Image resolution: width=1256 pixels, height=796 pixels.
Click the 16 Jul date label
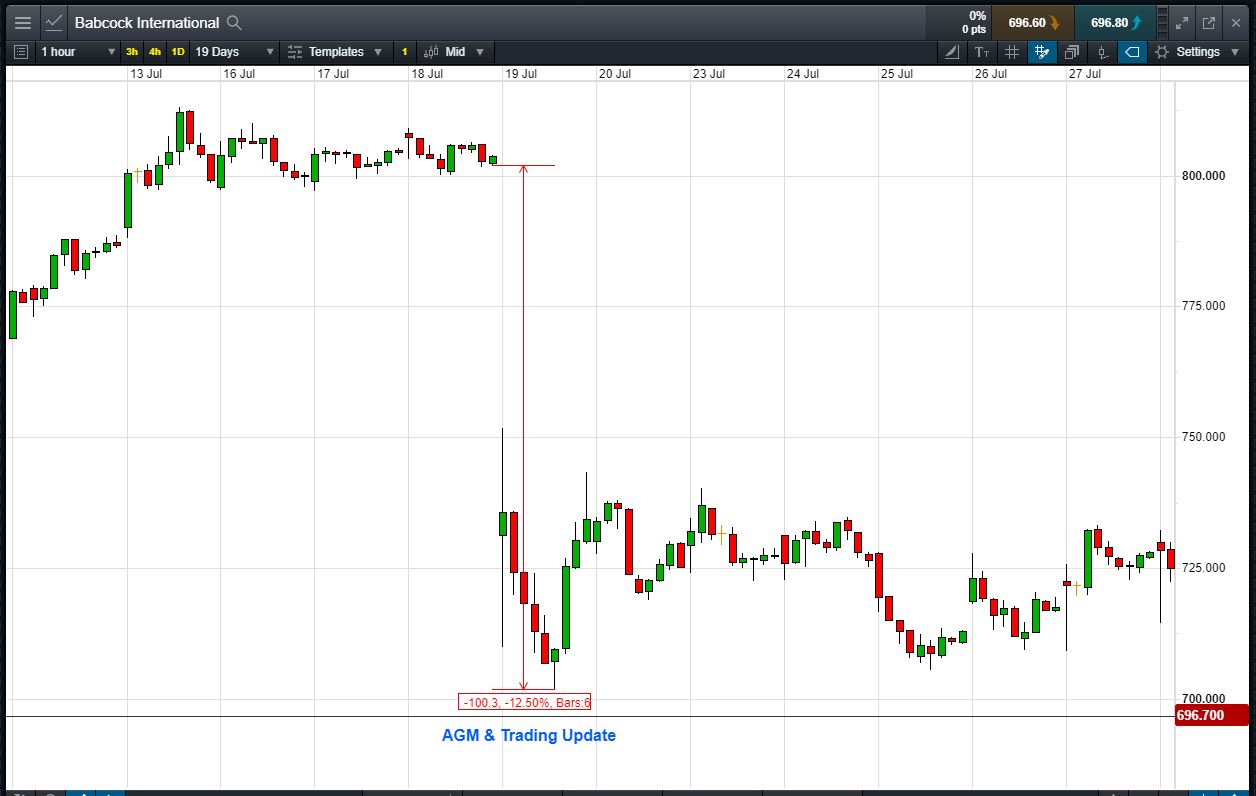tap(240, 74)
